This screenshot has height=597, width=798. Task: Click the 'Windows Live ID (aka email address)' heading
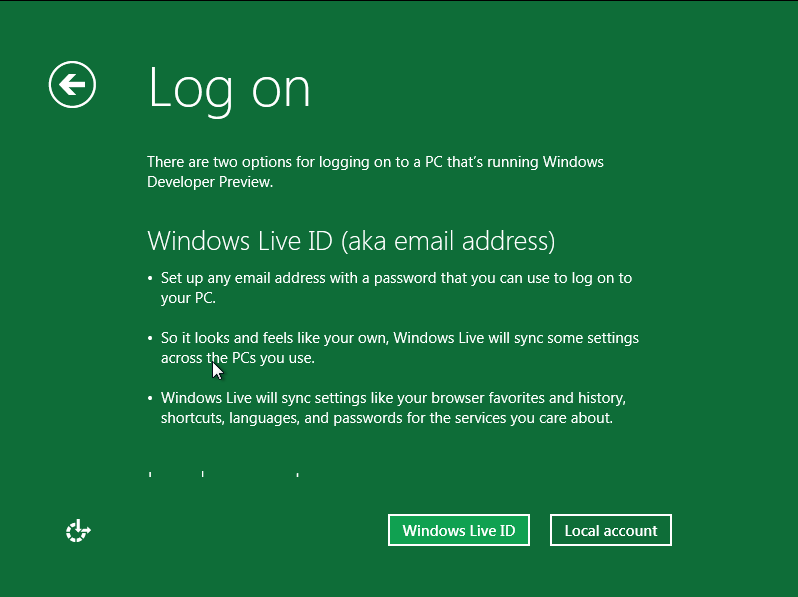(351, 241)
